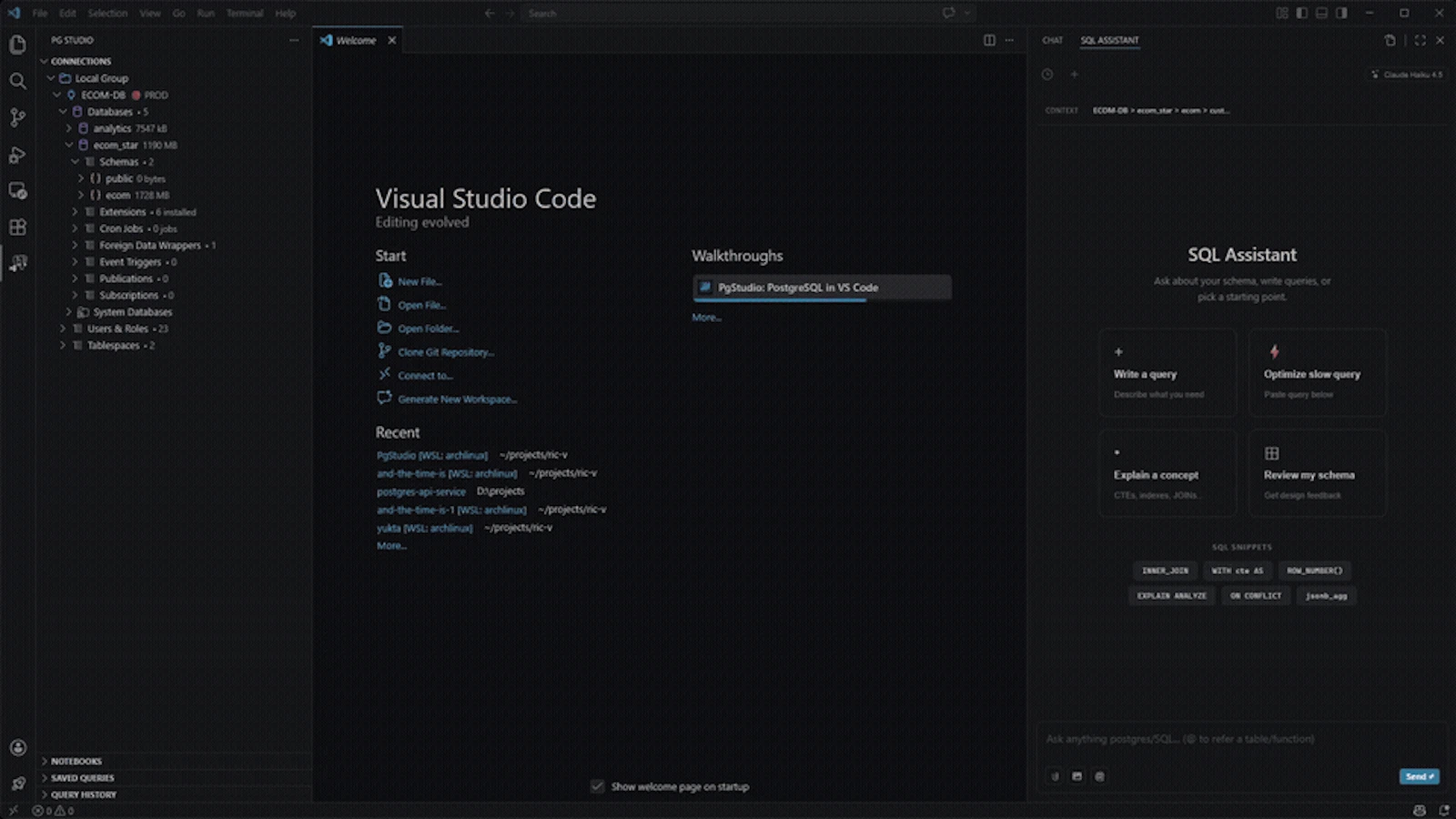Open editor more-actions ellipsis beside split icon
Viewport: 1456px width, 819px height.
(1009, 40)
